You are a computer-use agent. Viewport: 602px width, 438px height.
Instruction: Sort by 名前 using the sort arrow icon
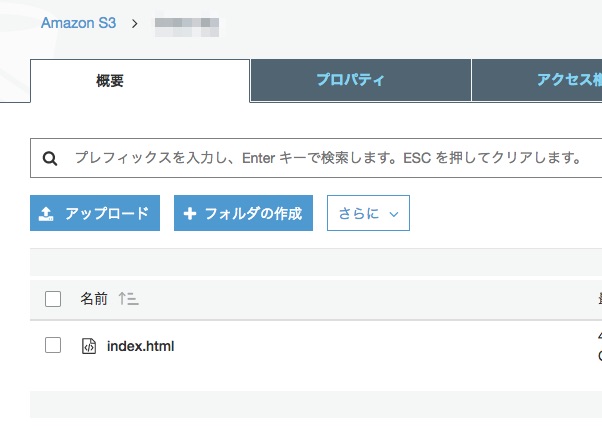coord(129,299)
